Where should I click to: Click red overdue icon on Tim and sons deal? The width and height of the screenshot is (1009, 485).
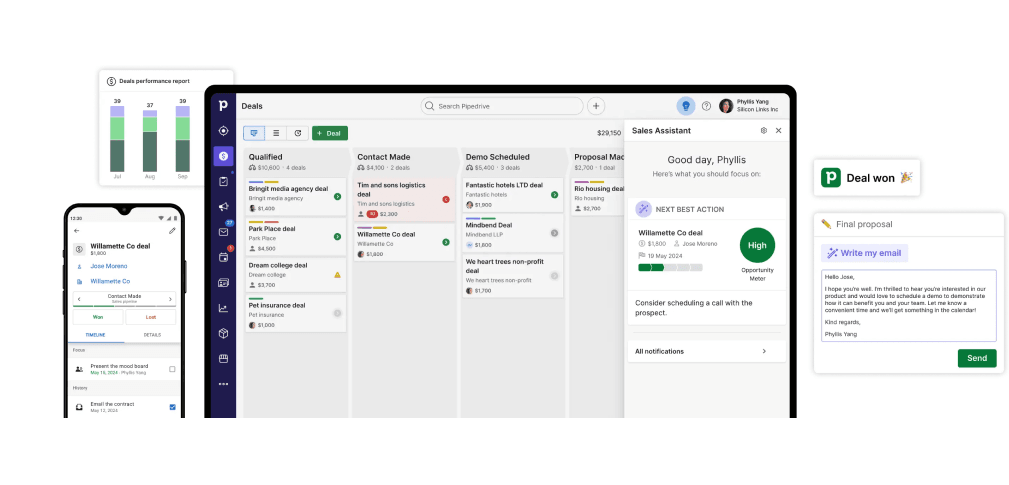click(446, 199)
